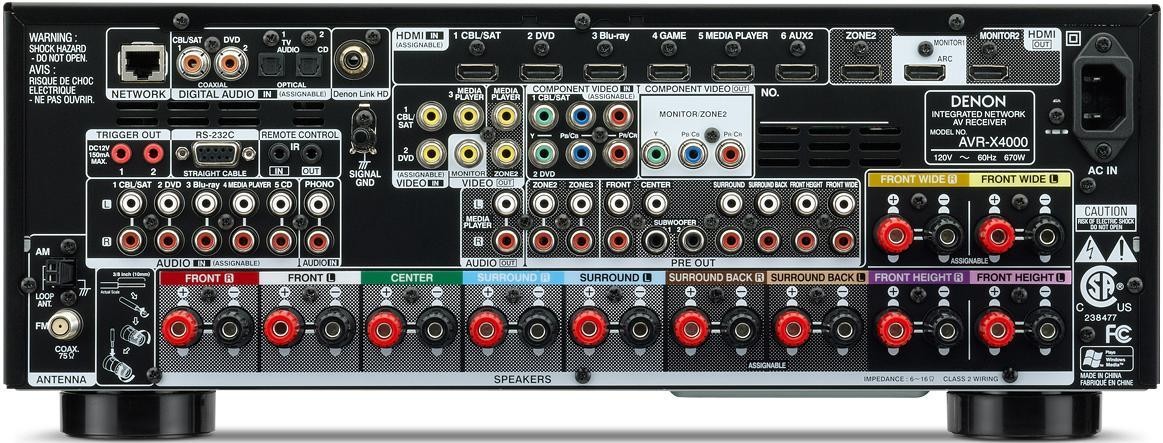Click the SUBWOOFER 1 pre out jack
1163x443 pixels.
click(655, 240)
